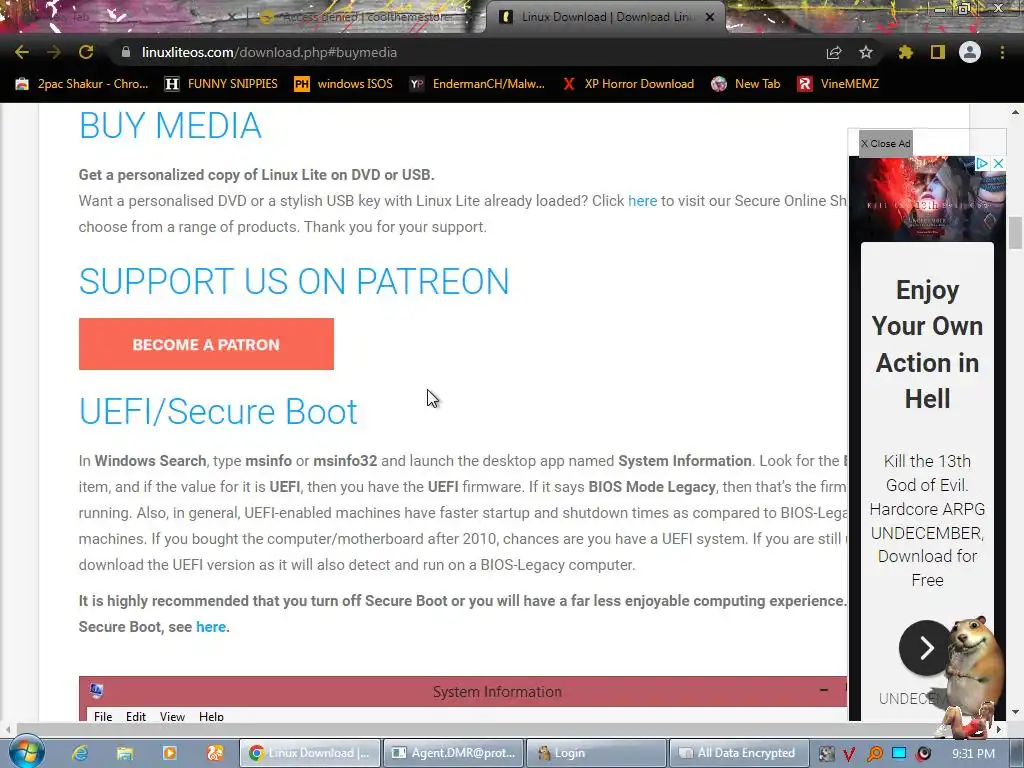Image resolution: width=1024 pixels, height=768 pixels.
Task: Click the browser forward arrow
Action: point(54,52)
